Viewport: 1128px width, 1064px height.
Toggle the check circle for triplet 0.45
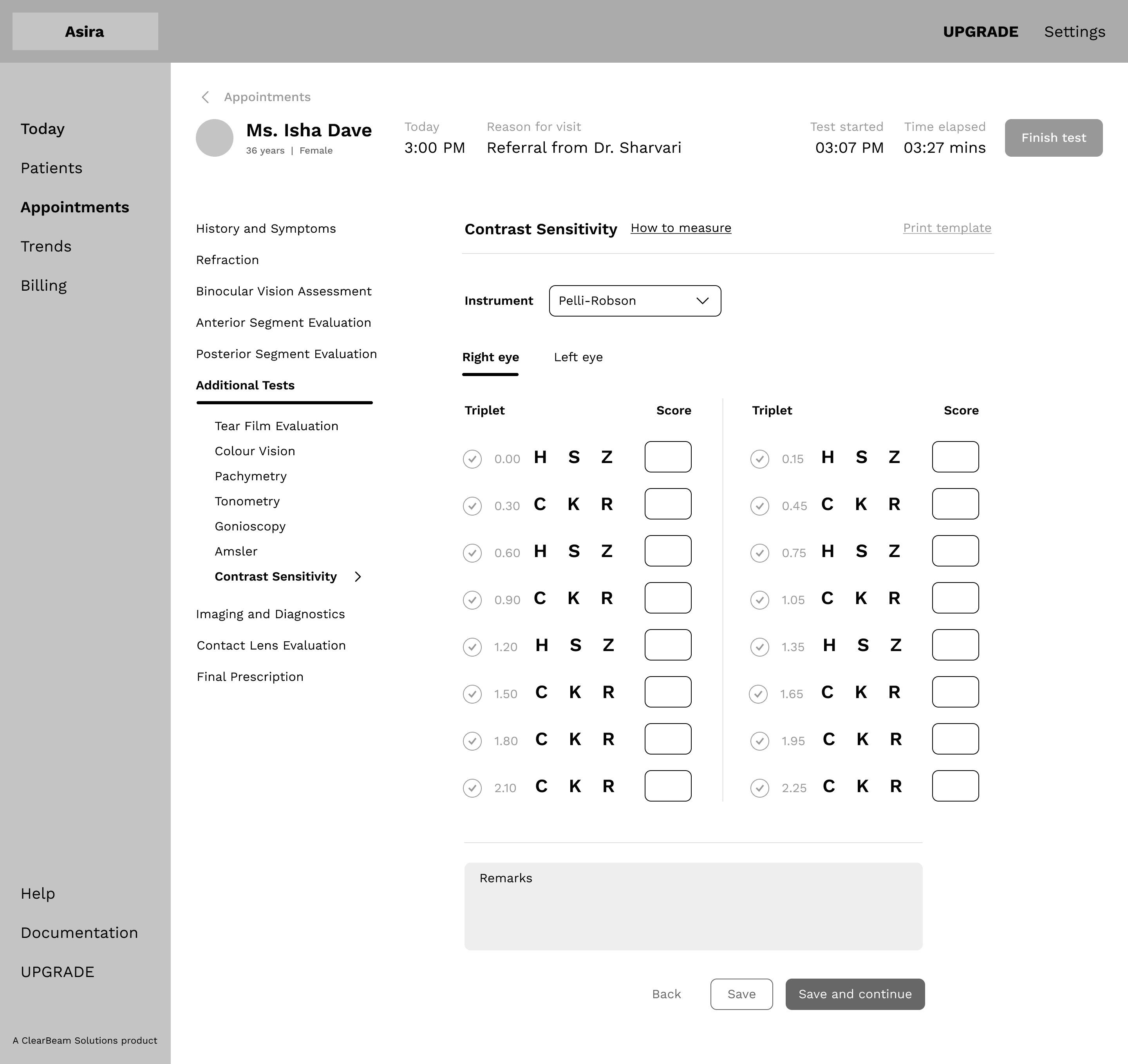point(759,506)
